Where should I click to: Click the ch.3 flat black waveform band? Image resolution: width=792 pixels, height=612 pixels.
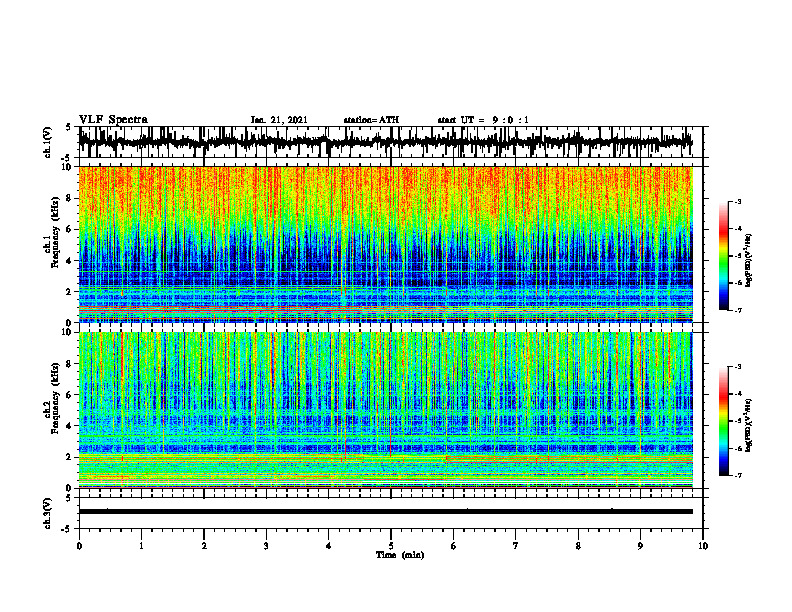point(385,512)
